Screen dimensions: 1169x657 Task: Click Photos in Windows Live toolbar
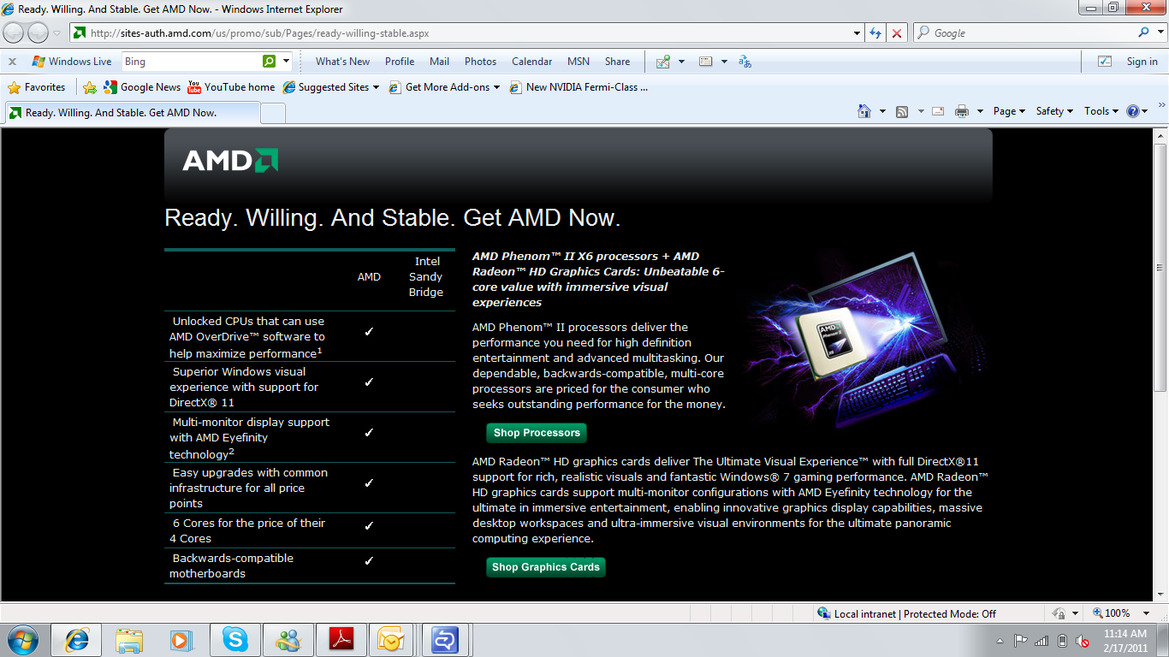click(x=480, y=61)
